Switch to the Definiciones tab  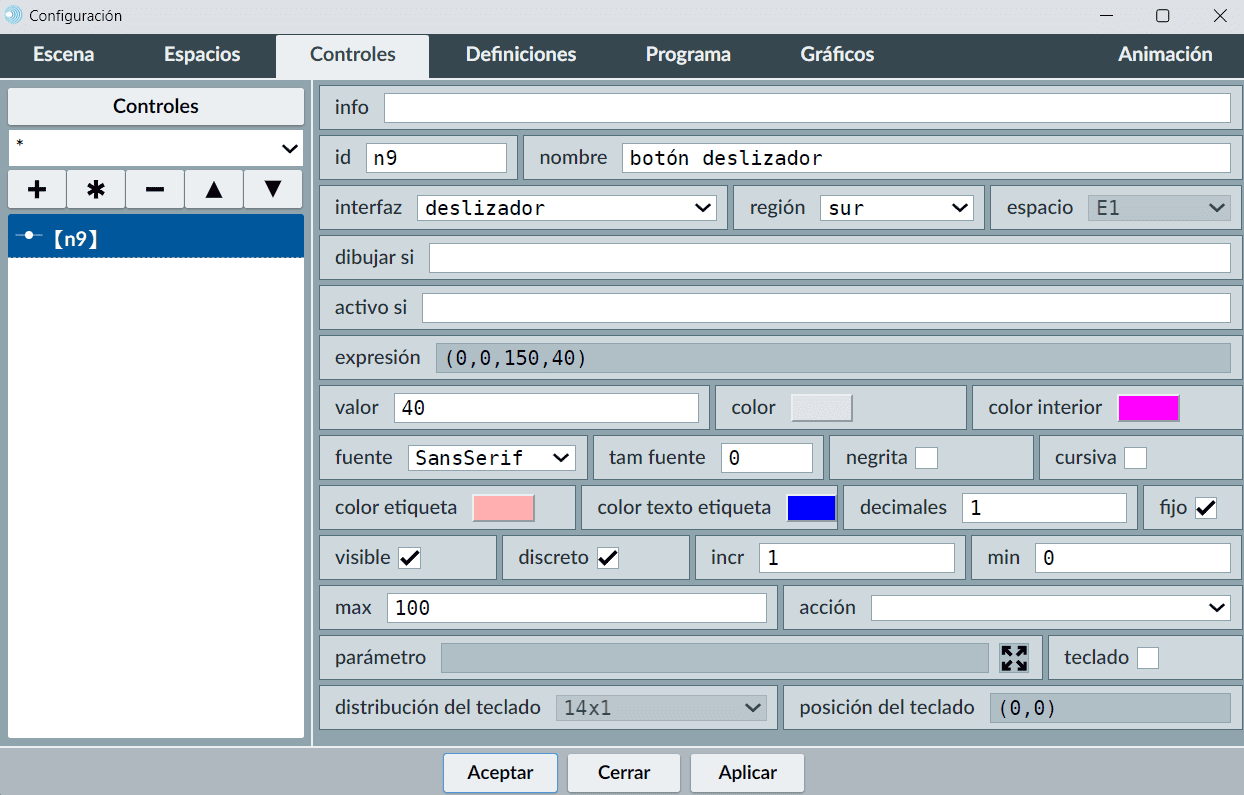[x=521, y=55]
